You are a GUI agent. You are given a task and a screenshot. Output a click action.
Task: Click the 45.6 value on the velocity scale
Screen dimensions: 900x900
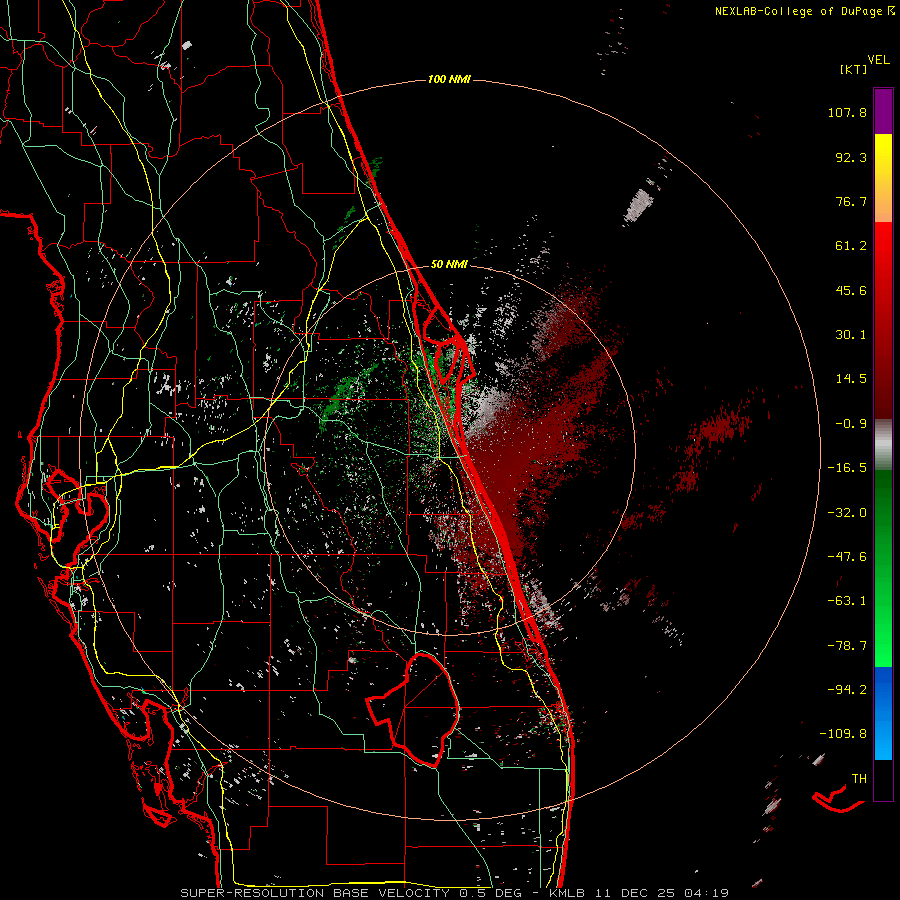click(x=851, y=290)
